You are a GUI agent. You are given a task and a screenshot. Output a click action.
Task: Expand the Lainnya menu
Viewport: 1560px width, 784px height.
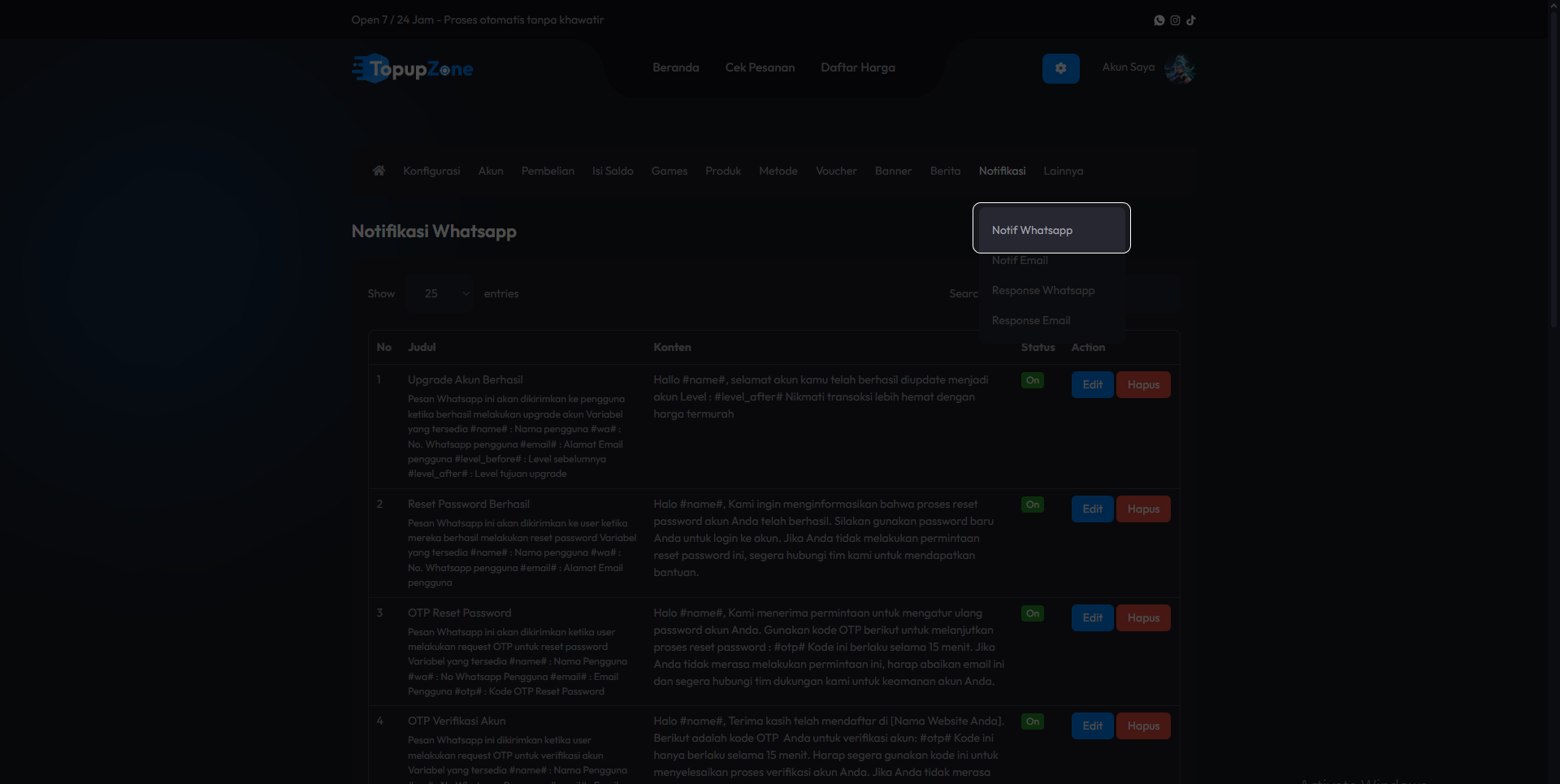pyautogui.click(x=1063, y=171)
